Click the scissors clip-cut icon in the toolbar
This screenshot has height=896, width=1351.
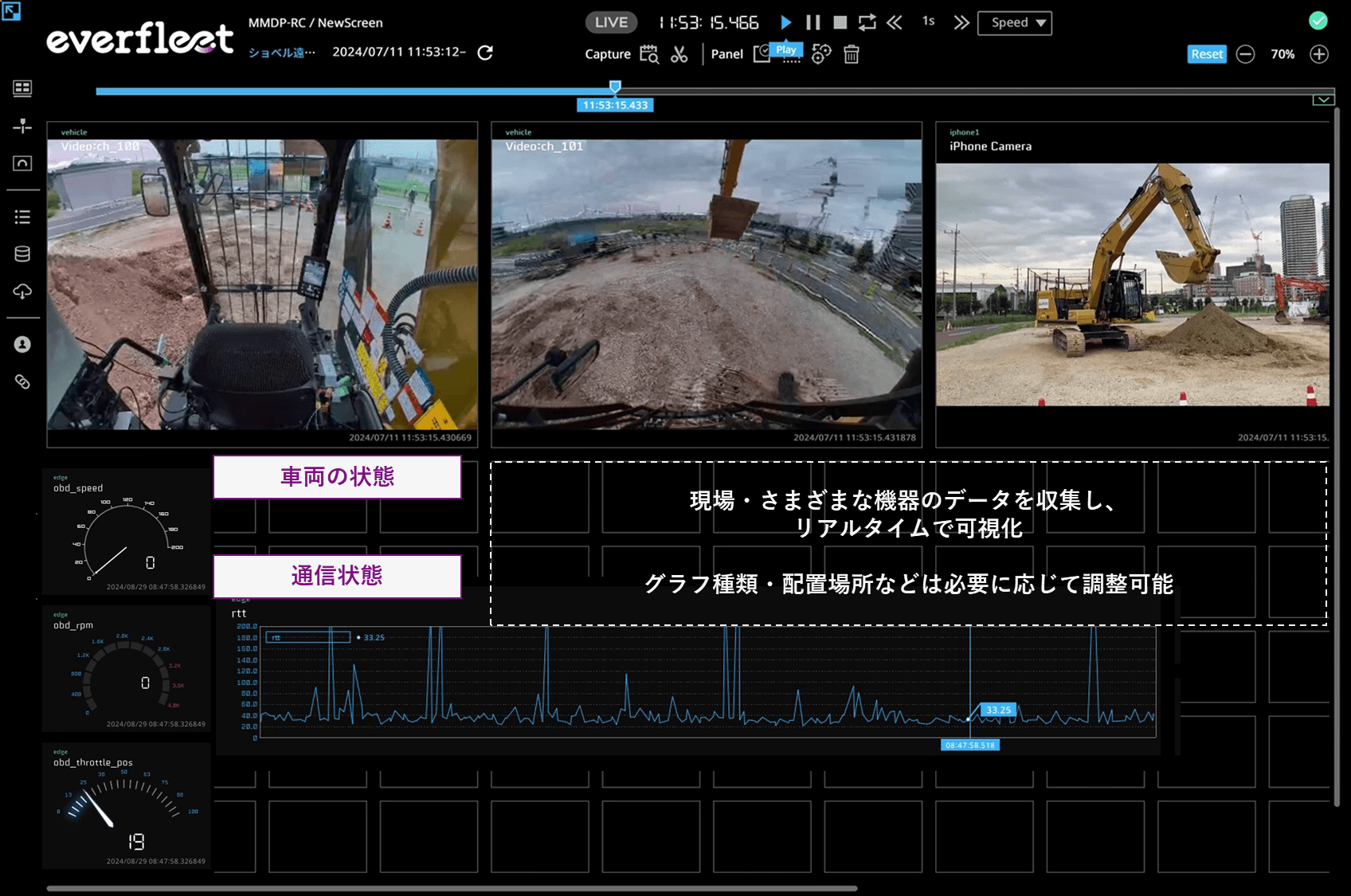[x=679, y=53]
